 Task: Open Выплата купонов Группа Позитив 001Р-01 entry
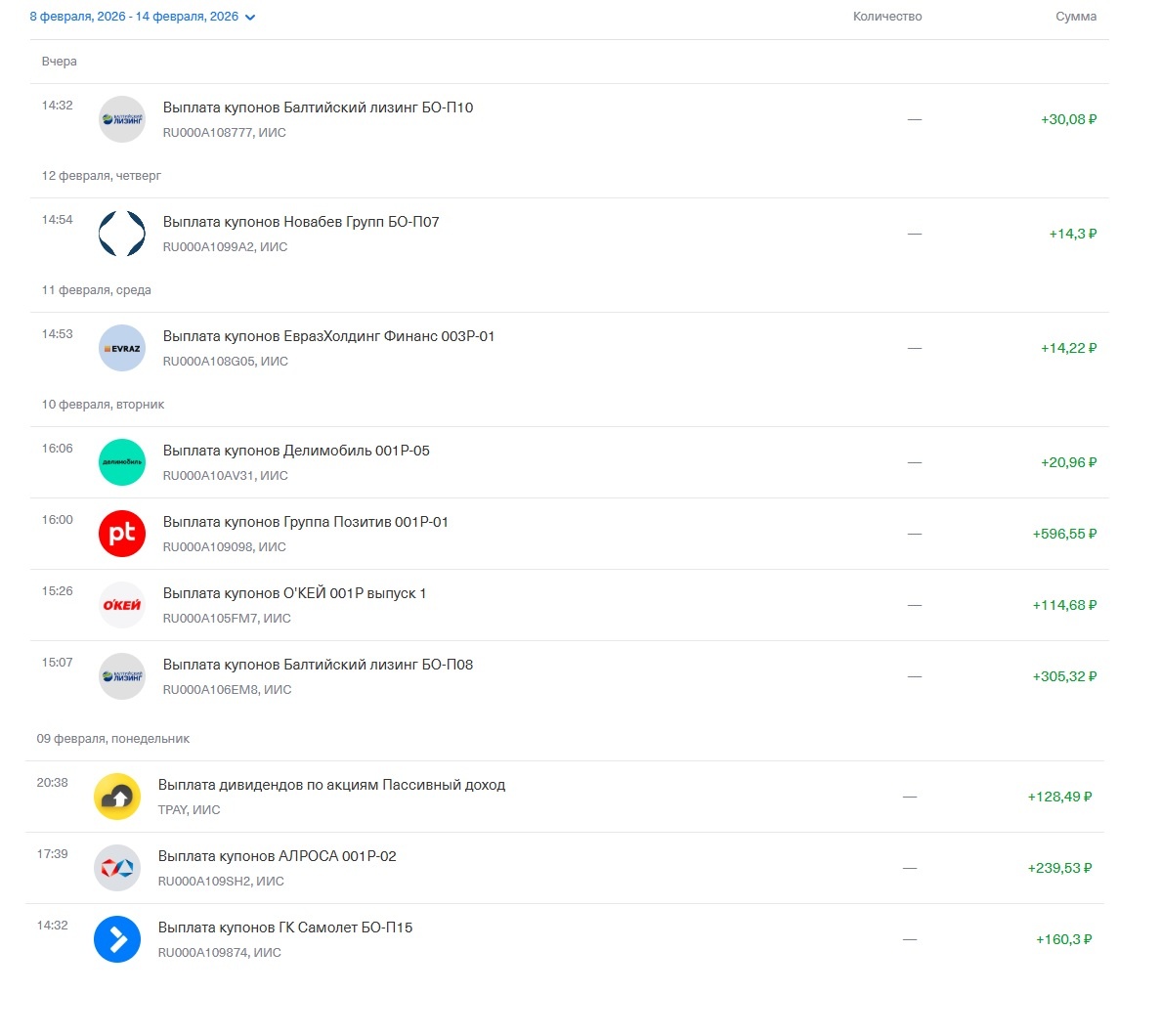pyautogui.click(x=570, y=534)
